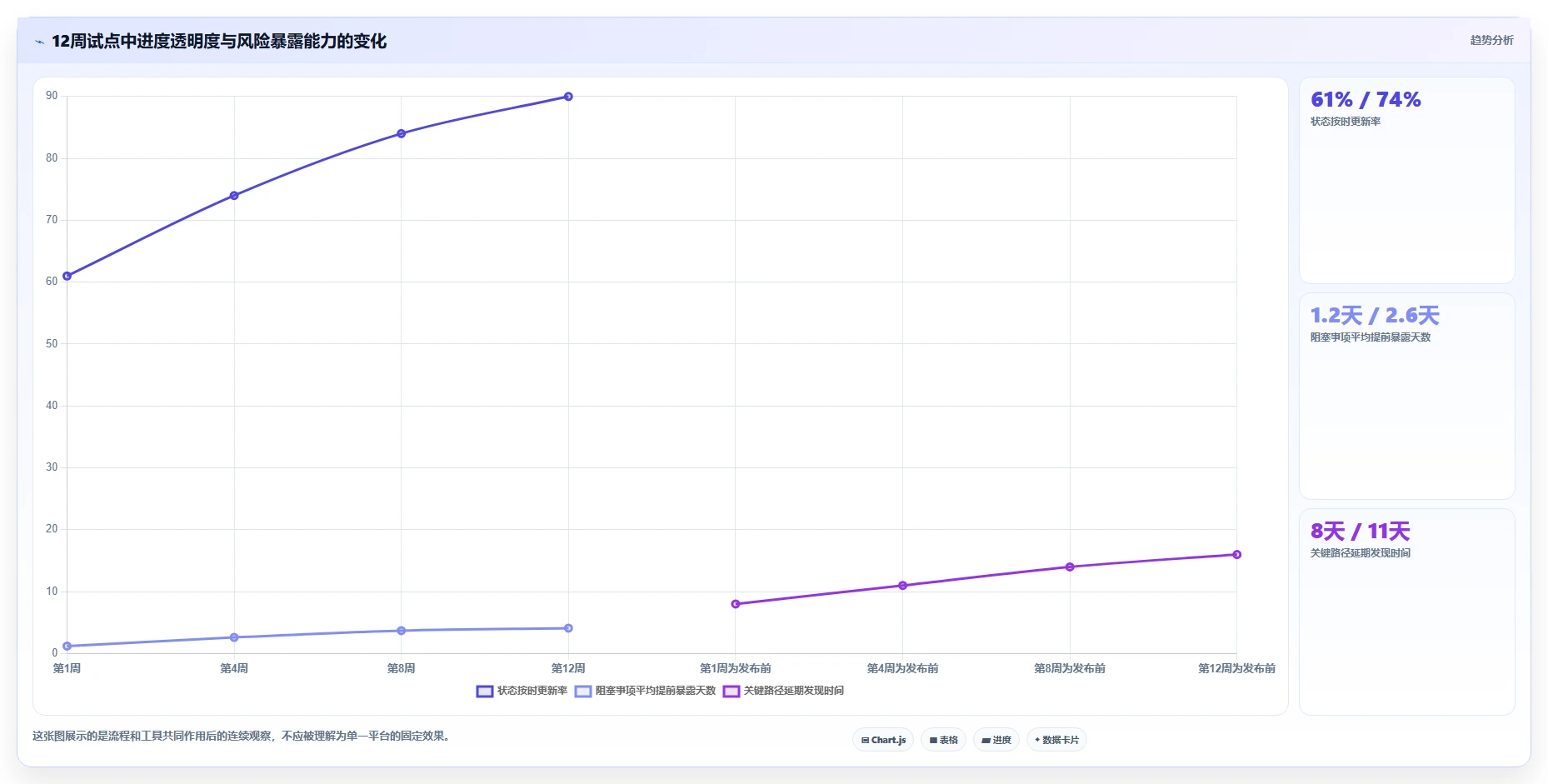Click the 阻塞事项 data point at 第12周
This screenshot has height=784, width=1548.
coord(568,628)
